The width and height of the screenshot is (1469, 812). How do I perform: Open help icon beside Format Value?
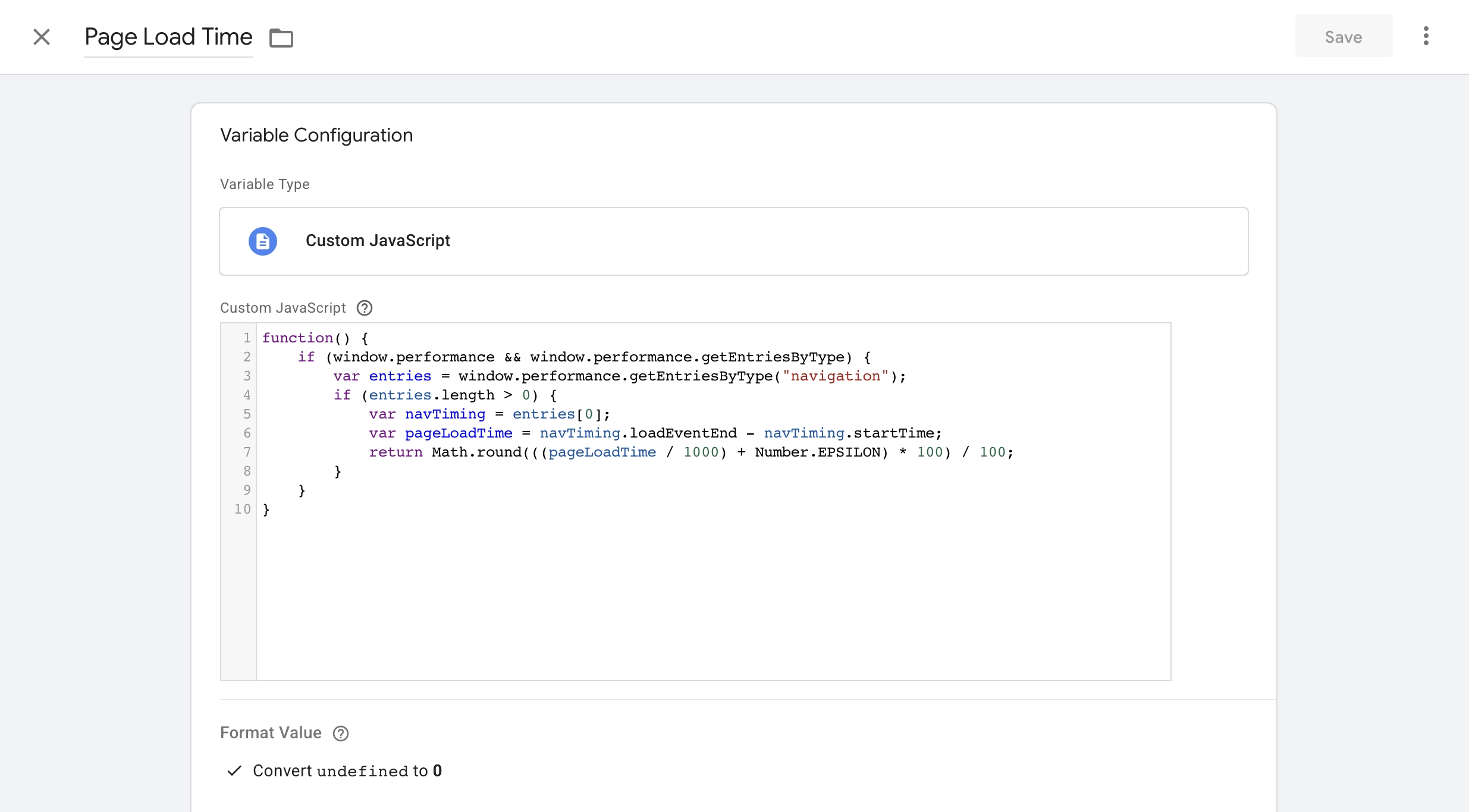pyautogui.click(x=341, y=734)
